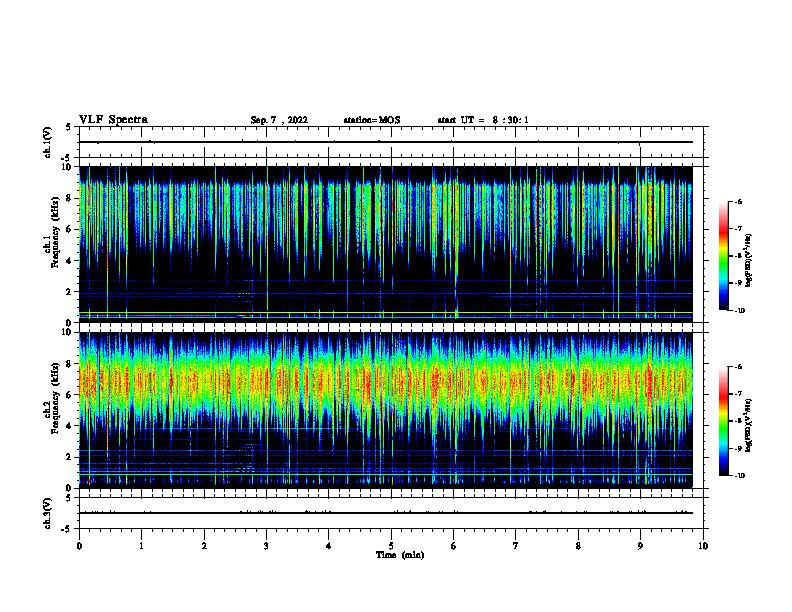Click the ch.2 spectrogram color scale bar
This screenshot has width=792, height=612.
point(724,421)
